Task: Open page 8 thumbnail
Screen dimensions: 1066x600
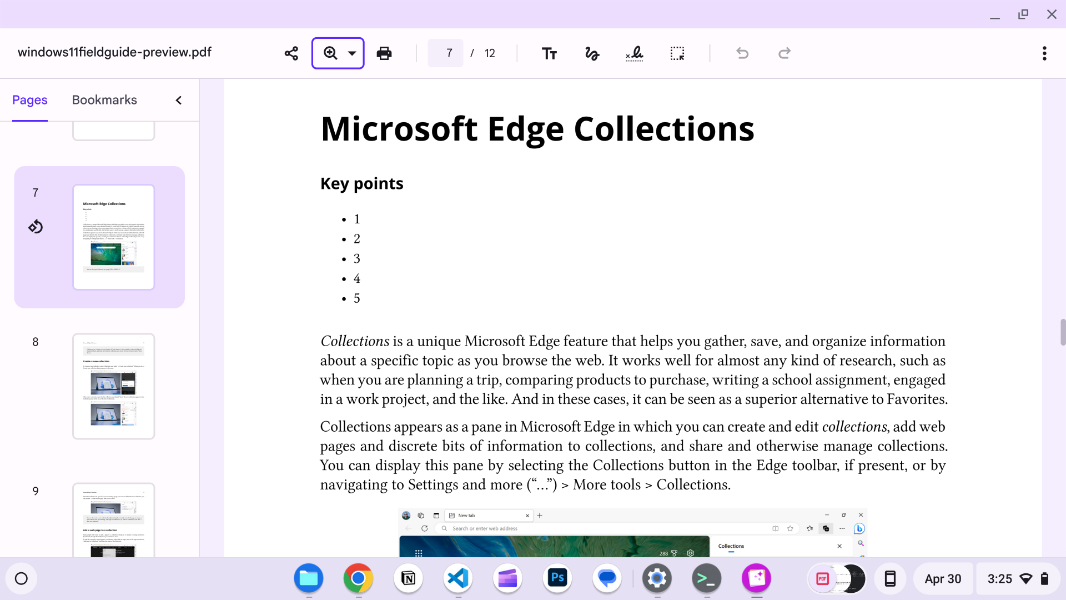Action: click(x=114, y=386)
